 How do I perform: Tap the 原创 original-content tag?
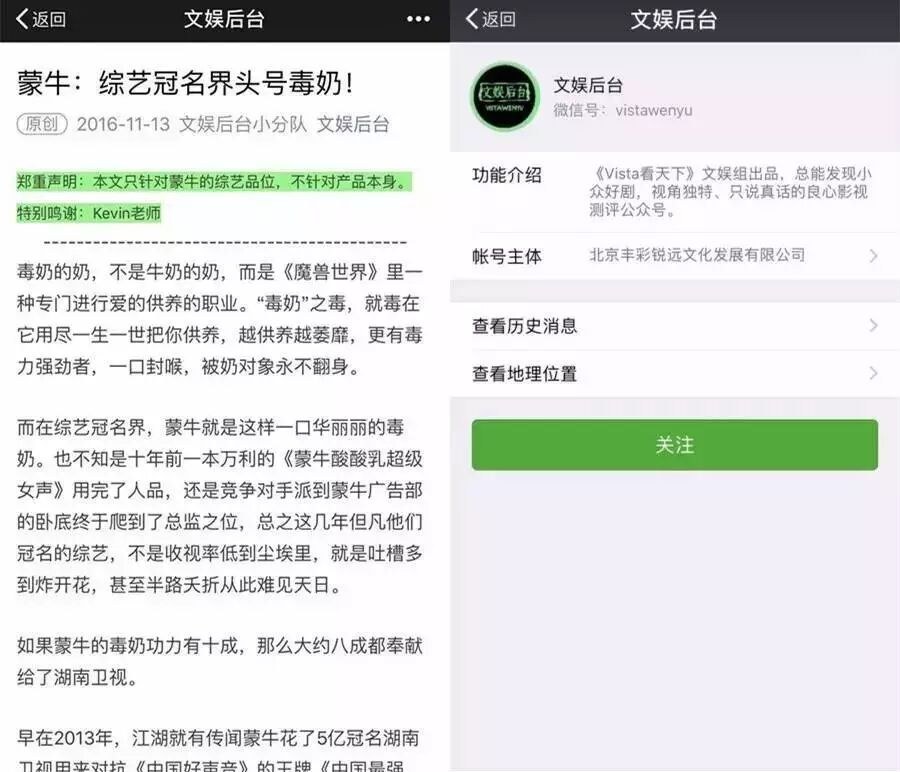[42, 124]
